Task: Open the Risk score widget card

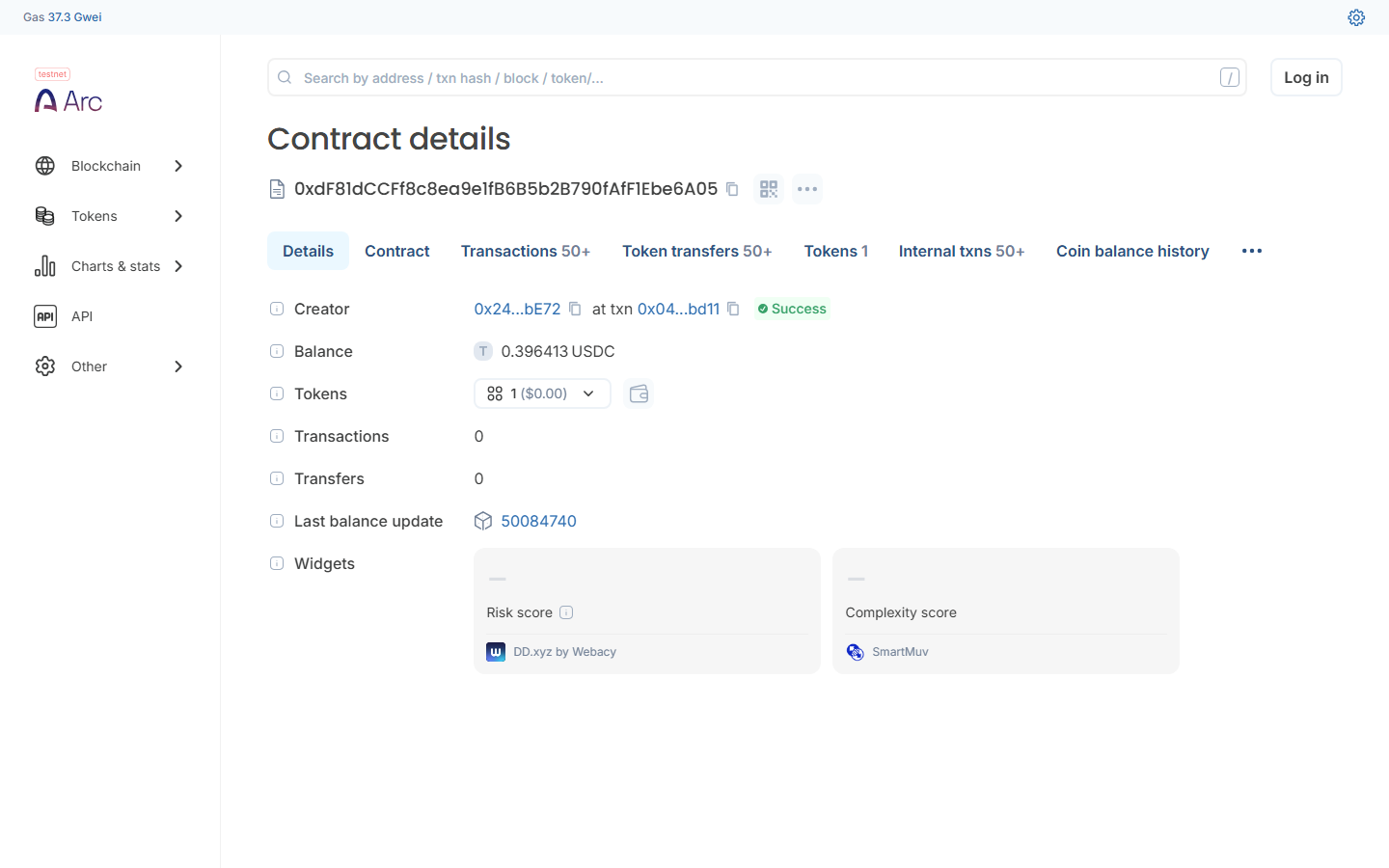Action: tap(647, 610)
